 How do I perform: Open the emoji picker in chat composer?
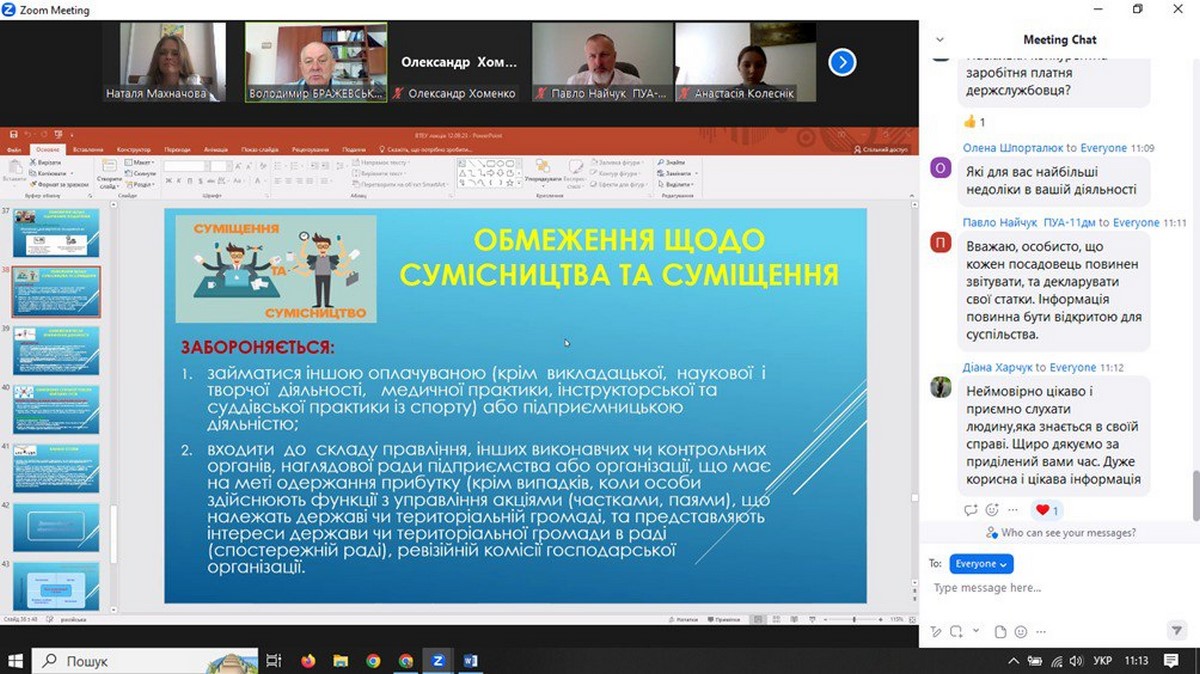(1021, 632)
